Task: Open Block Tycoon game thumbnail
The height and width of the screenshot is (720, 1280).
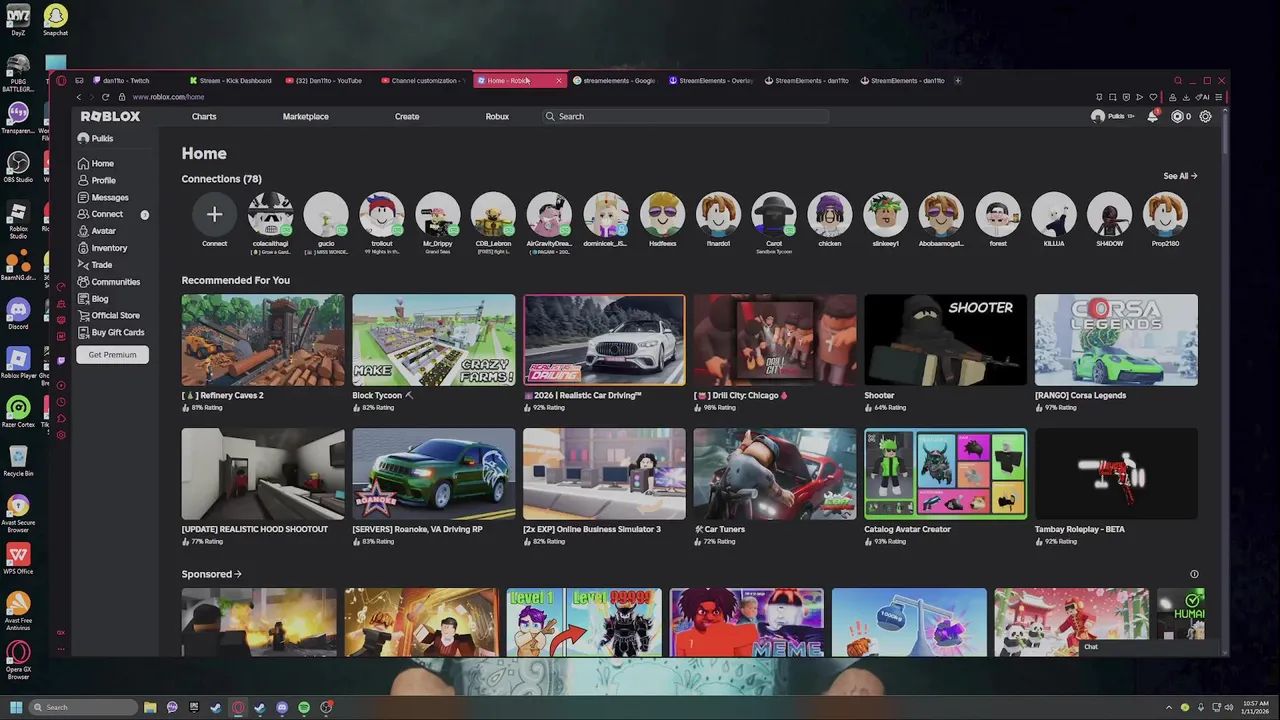Action: pos(434,340)
